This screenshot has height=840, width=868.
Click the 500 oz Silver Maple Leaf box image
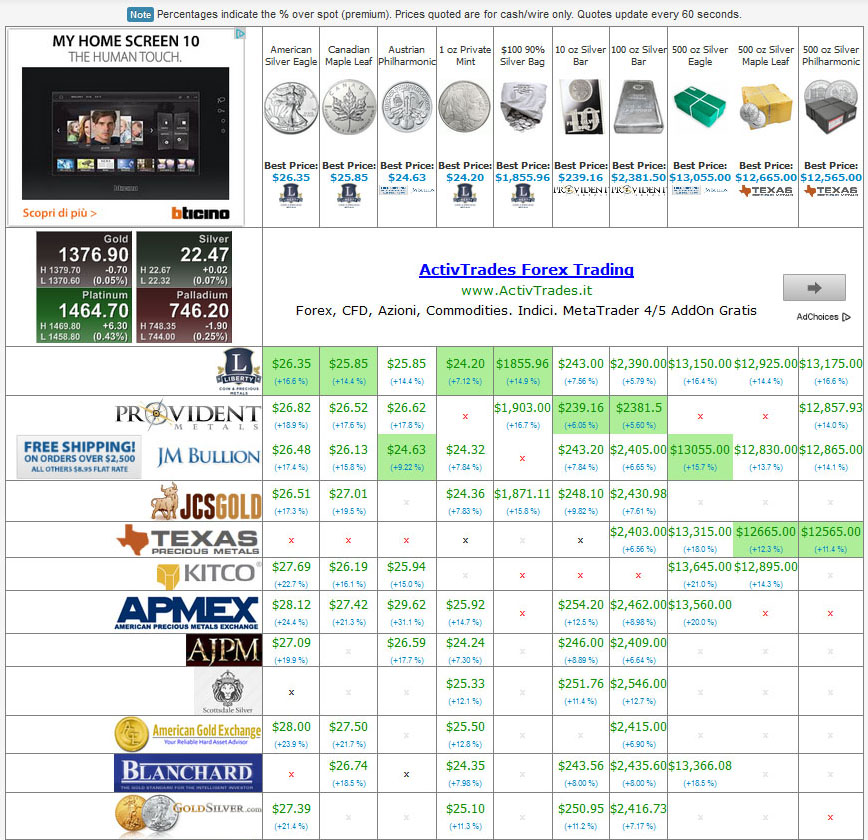tap(766, 107)
